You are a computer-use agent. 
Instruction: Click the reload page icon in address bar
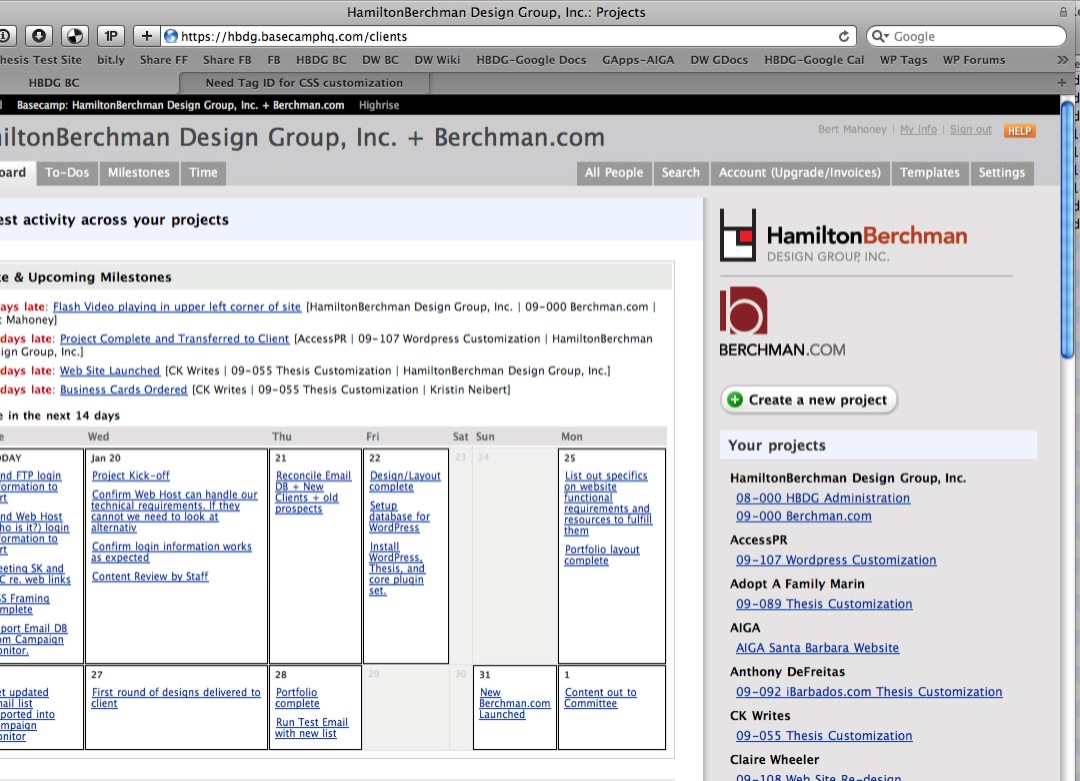tap(844, 37)
